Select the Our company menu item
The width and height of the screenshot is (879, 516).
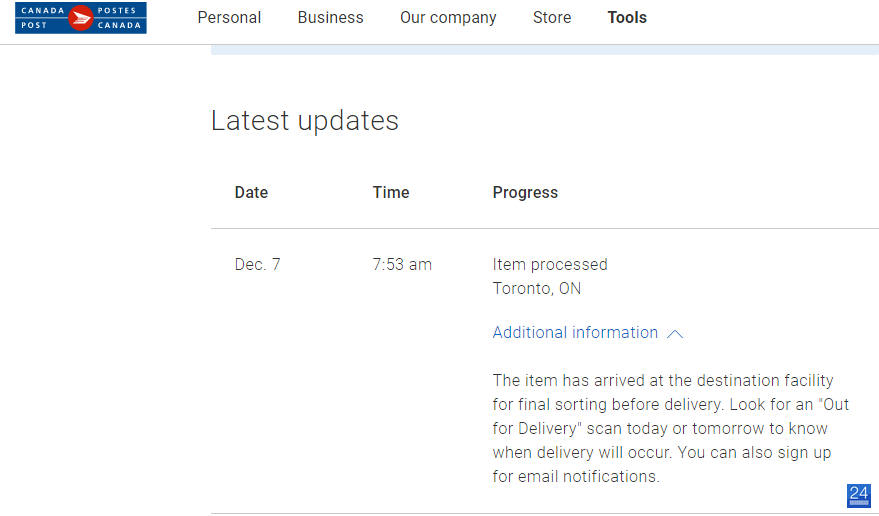(448, 18)
